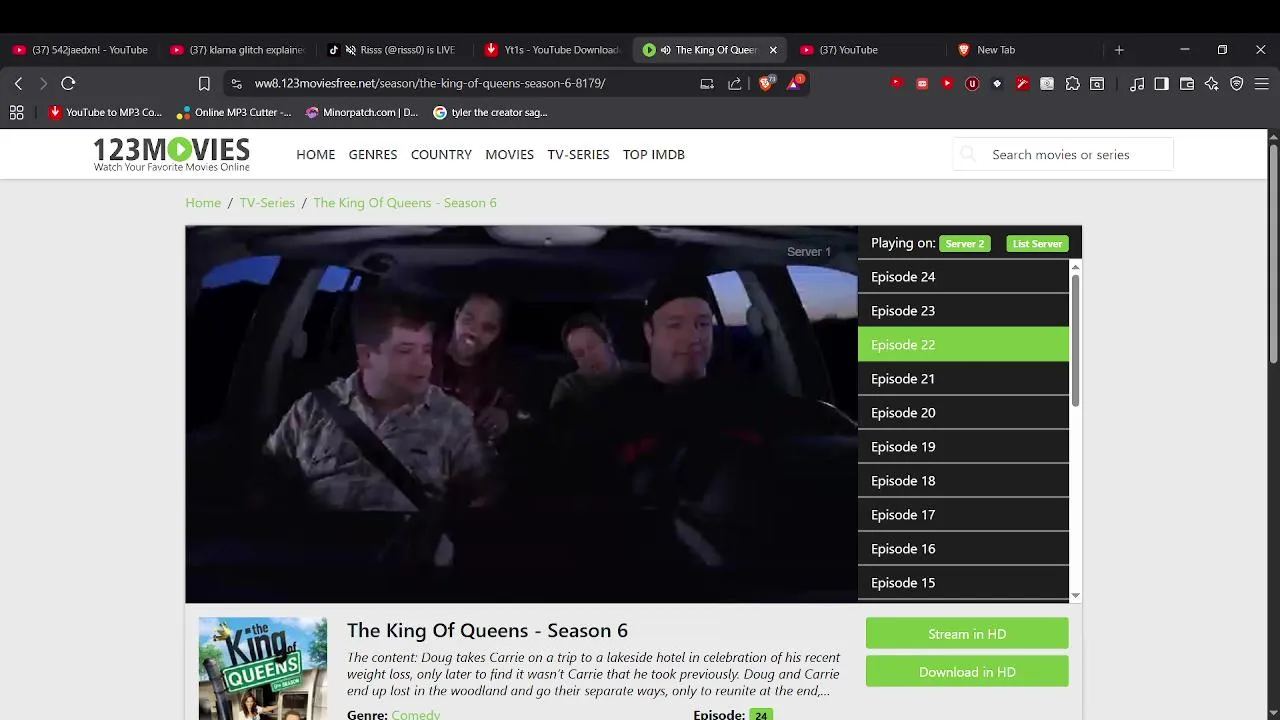Switch to Server 2 button
The width and height of the screenshot is (1280, 720).
click(965, 244)
